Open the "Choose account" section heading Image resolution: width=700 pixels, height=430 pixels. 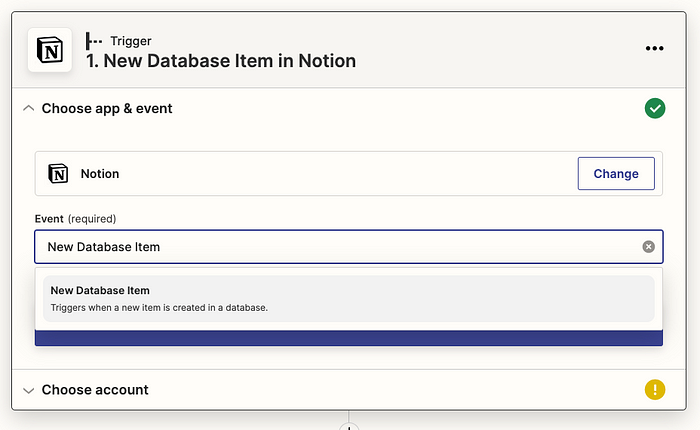pyautogui.click(x=95, y=390)
